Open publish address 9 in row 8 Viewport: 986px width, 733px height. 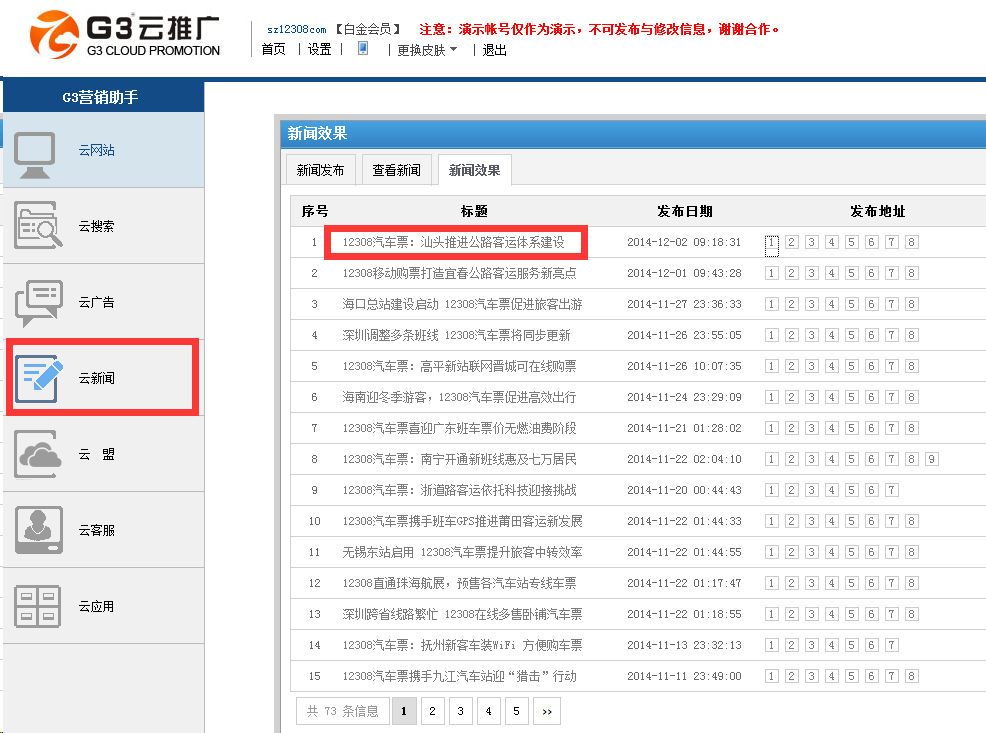931,459
